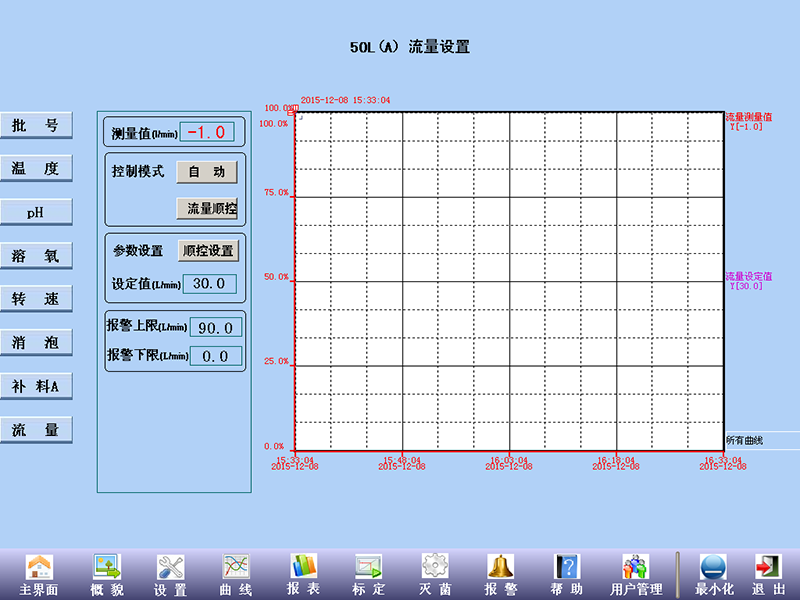Click the 顺控设置 parameter button
Image resolution: width=800 pixels, height=600 pixels.
tap(208, 250)
